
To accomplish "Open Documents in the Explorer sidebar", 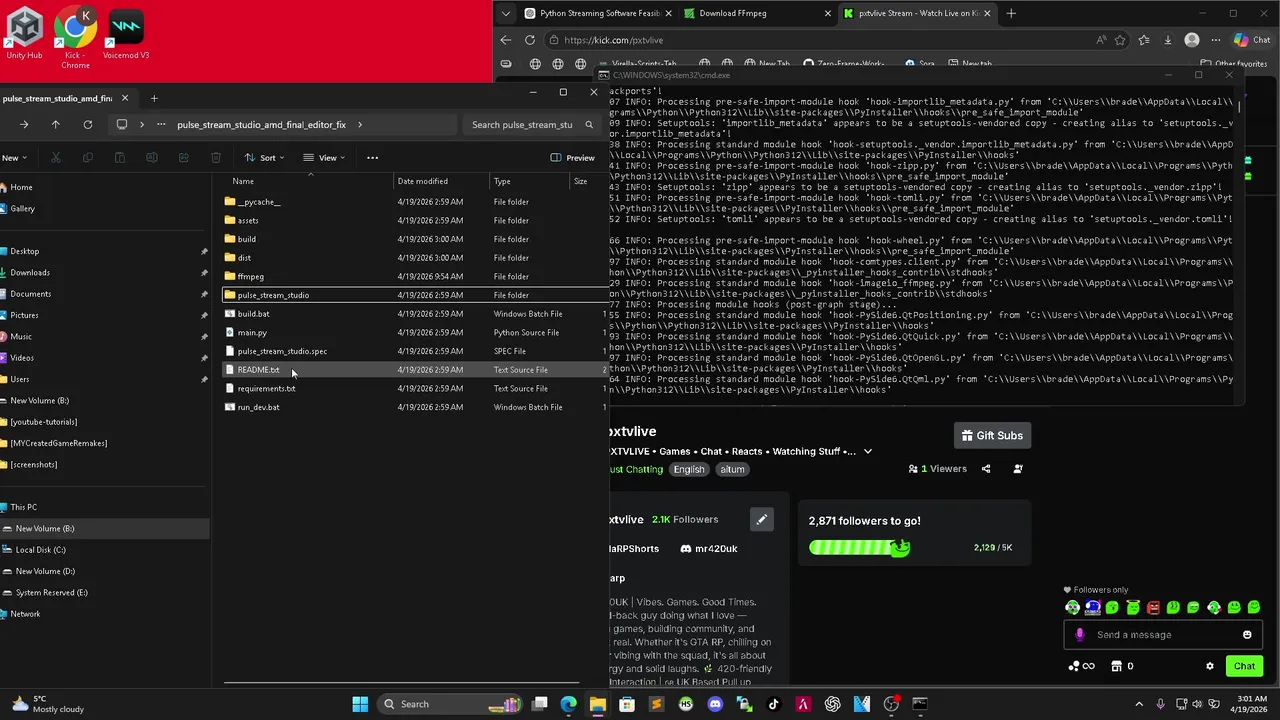I will [x=30, y=294].
